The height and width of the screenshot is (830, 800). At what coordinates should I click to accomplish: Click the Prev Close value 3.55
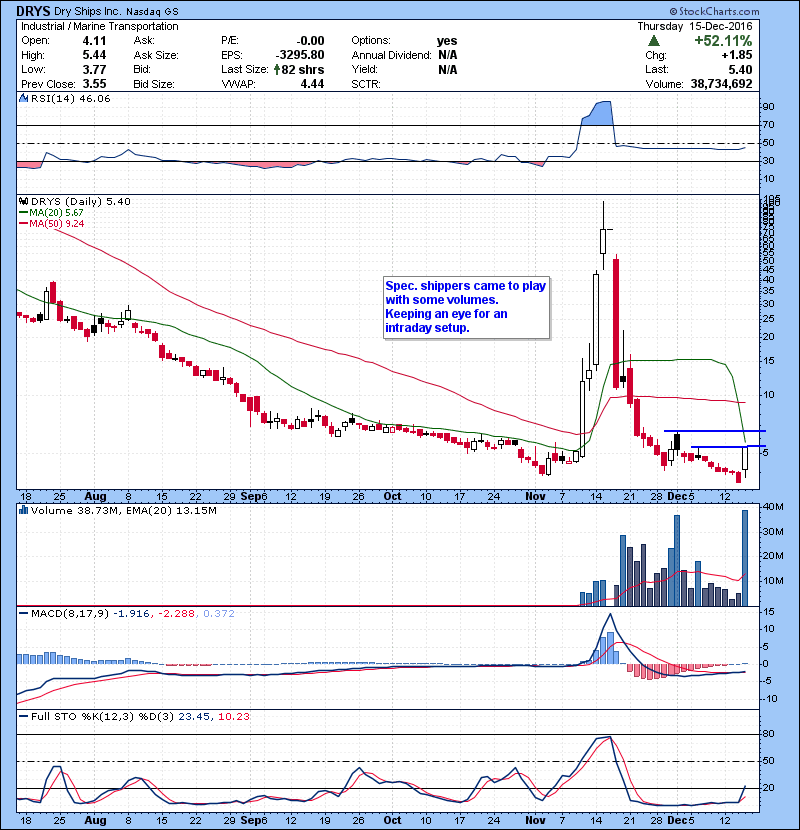[x=94, y=84]
